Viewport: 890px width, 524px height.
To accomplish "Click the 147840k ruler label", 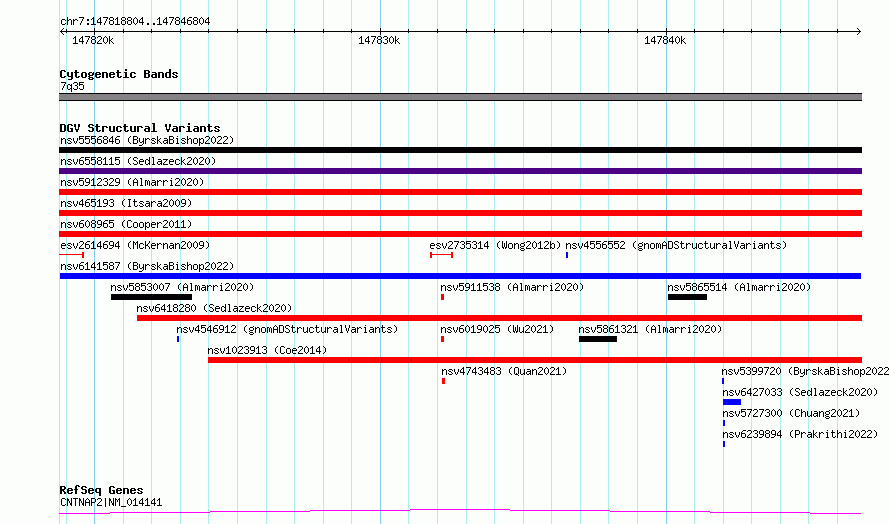I will tap(665, 40).
